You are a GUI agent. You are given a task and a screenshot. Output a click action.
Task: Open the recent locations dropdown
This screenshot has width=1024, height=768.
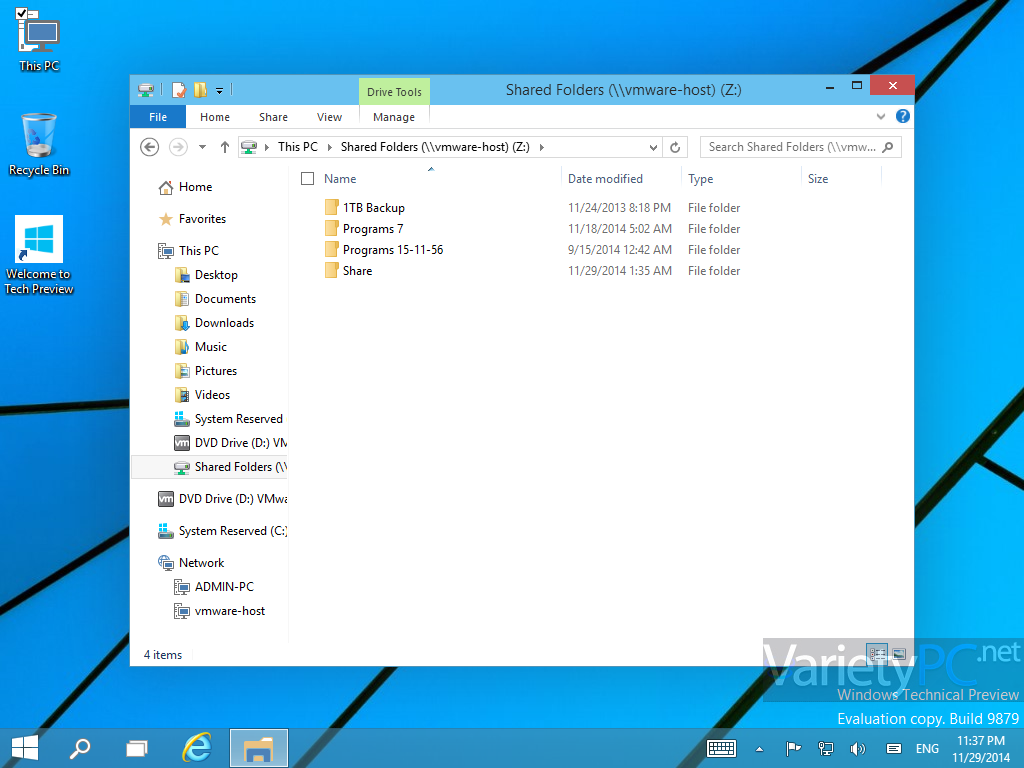tap(202, 147)
